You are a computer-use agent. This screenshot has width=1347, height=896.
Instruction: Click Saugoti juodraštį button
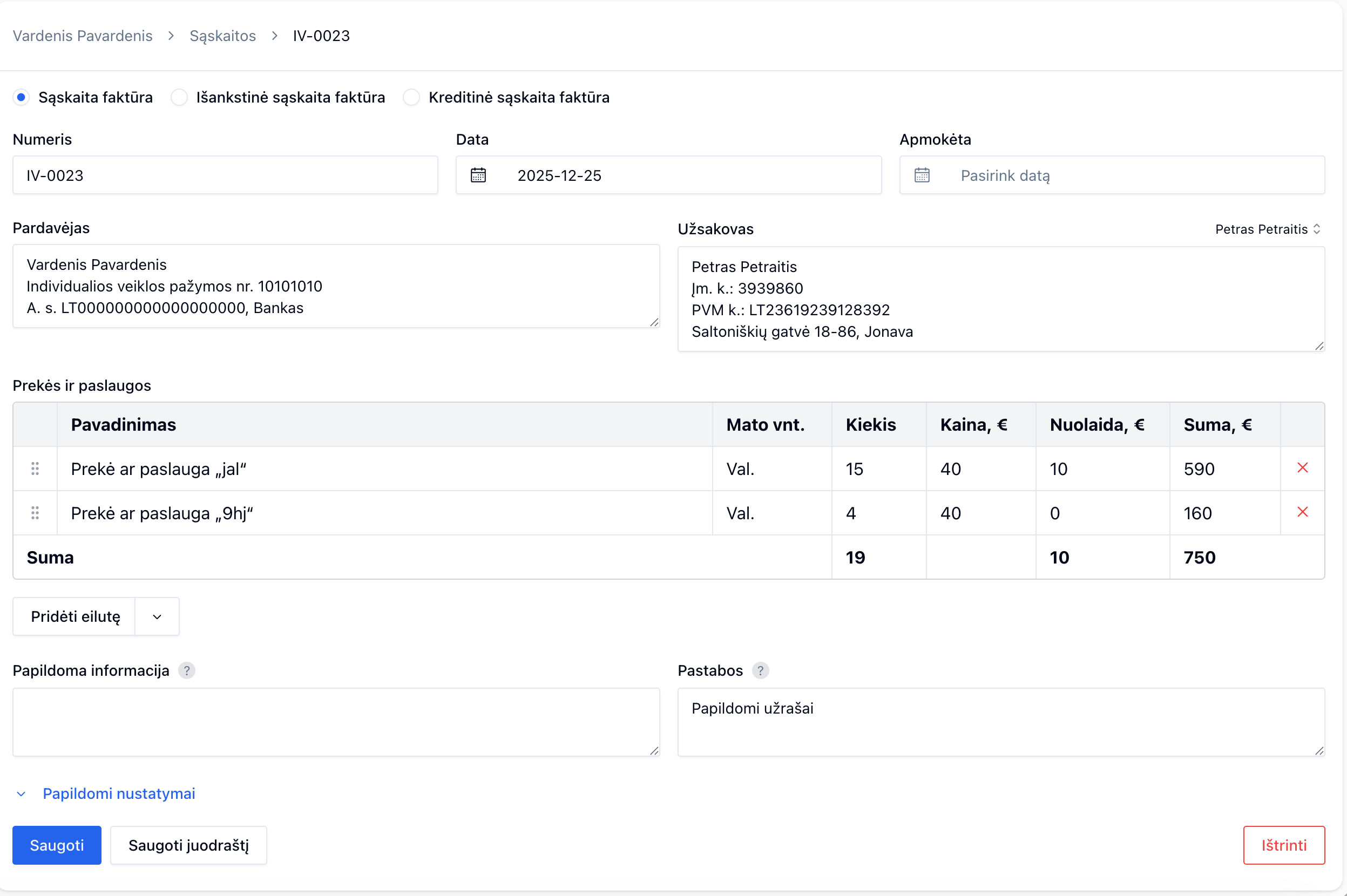[188, 845]
